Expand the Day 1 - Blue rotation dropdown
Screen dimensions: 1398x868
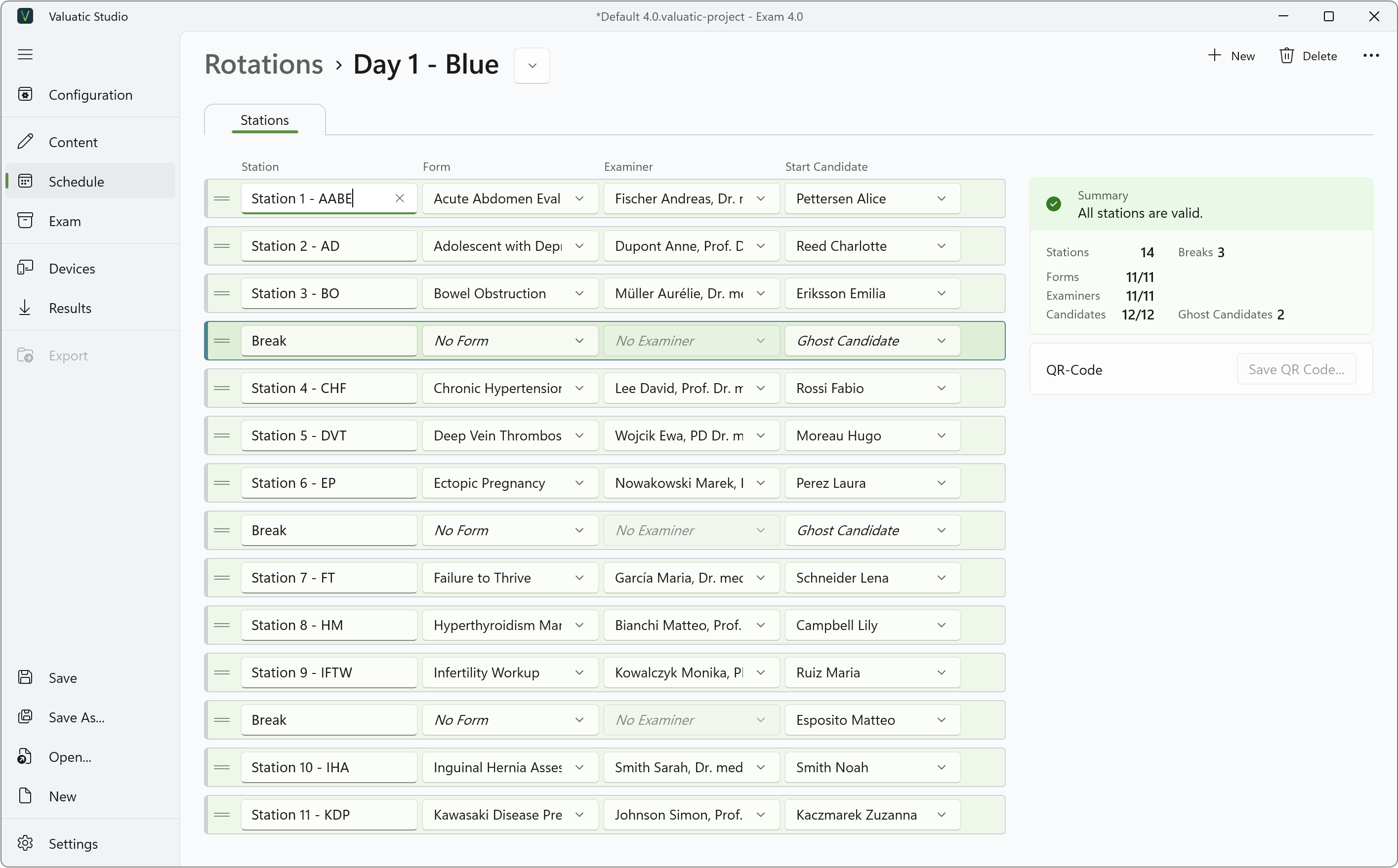tap(532, 66)
